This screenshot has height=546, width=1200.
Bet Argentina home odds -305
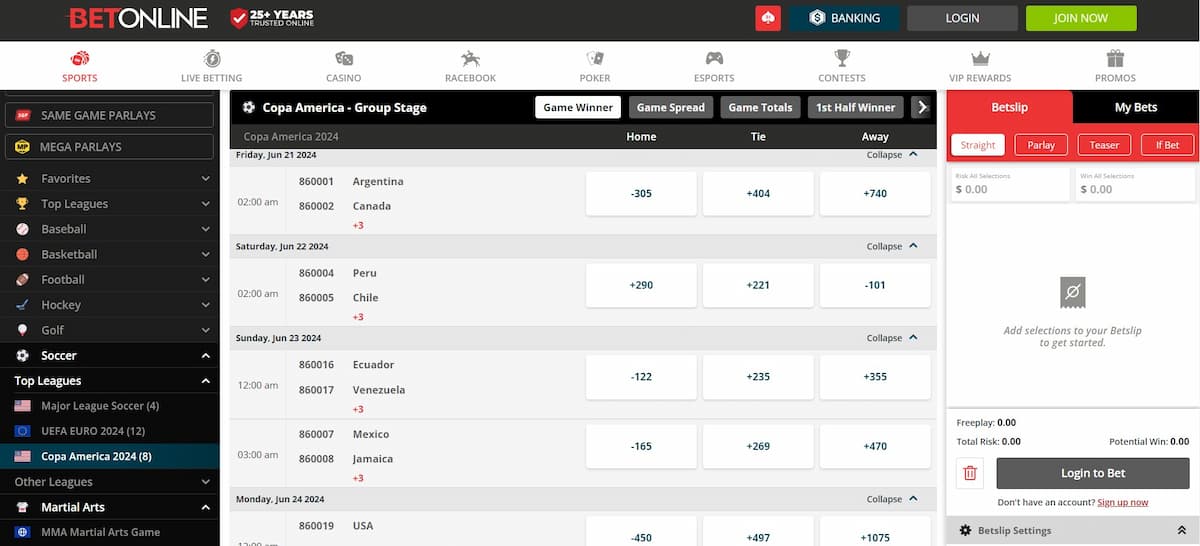(x=641, y=194)
